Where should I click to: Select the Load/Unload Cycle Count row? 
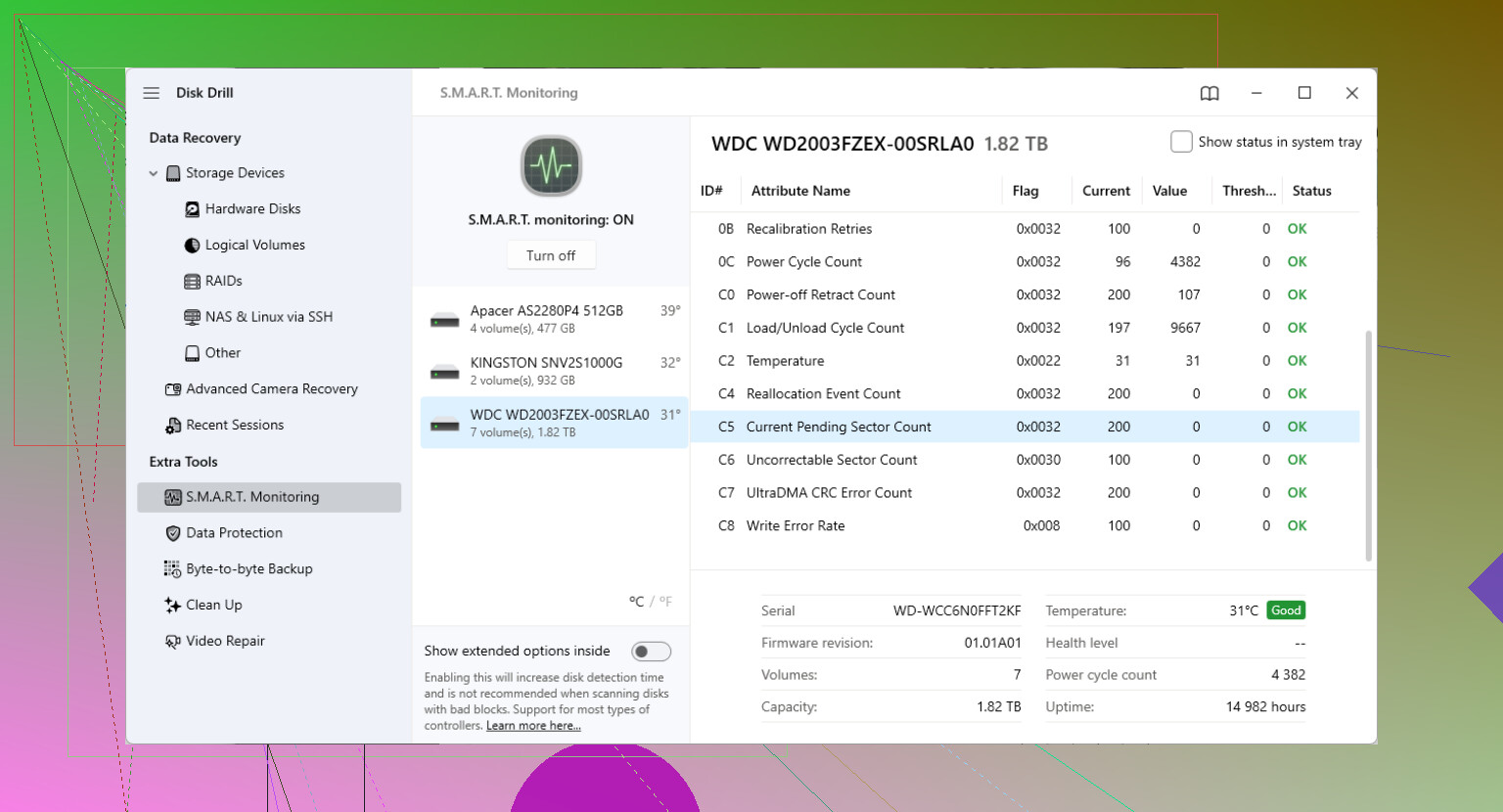pos(1025,328)
